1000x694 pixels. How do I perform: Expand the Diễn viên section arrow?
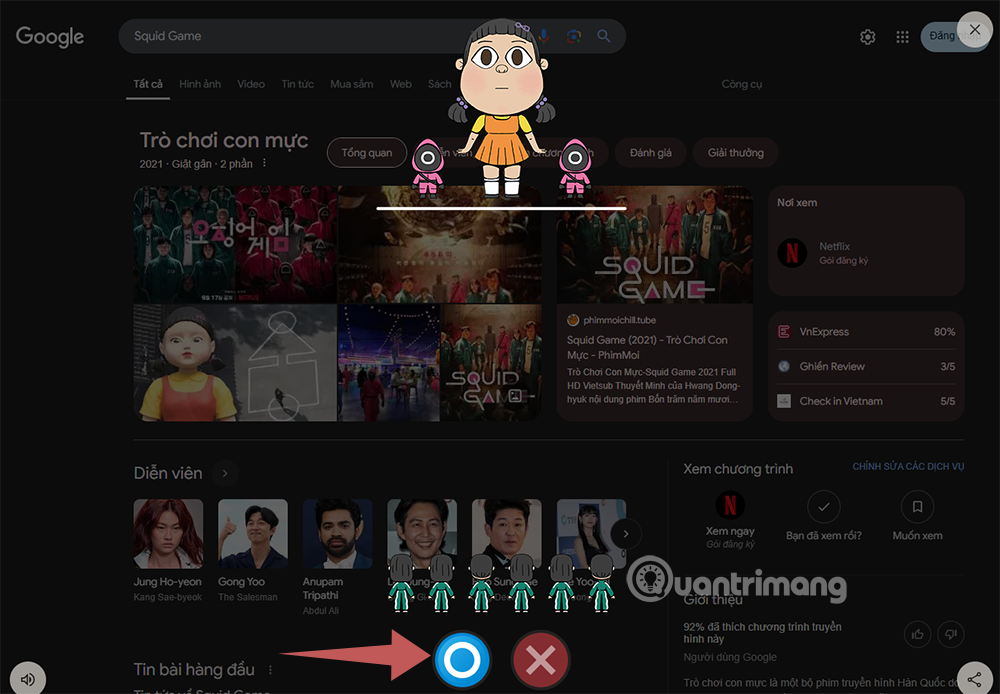[x=225, y=473]
